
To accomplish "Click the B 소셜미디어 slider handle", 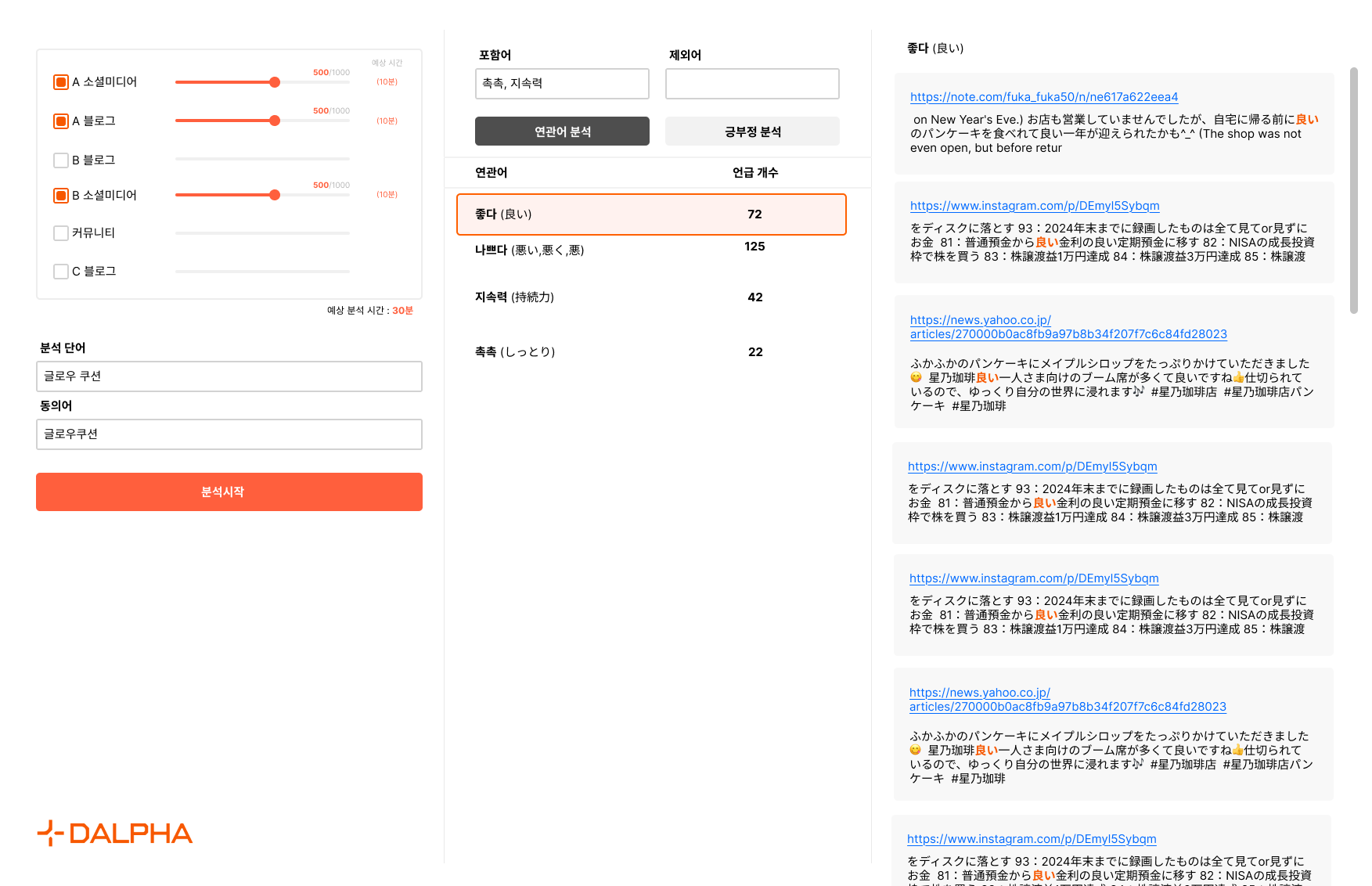I will (x=275, y=195).
